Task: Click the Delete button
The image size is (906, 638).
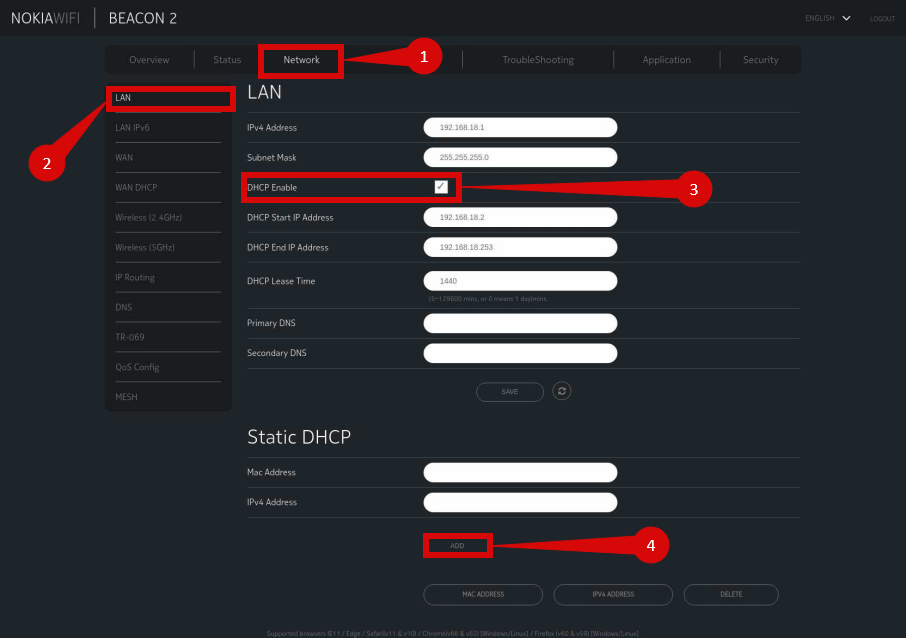Action: (x=731, y=595)
